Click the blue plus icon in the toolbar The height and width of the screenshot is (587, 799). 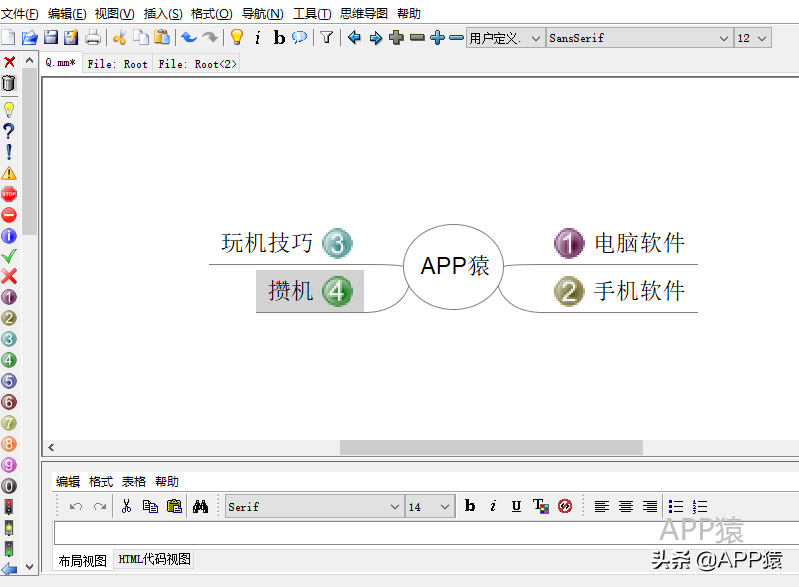[437, 38]
